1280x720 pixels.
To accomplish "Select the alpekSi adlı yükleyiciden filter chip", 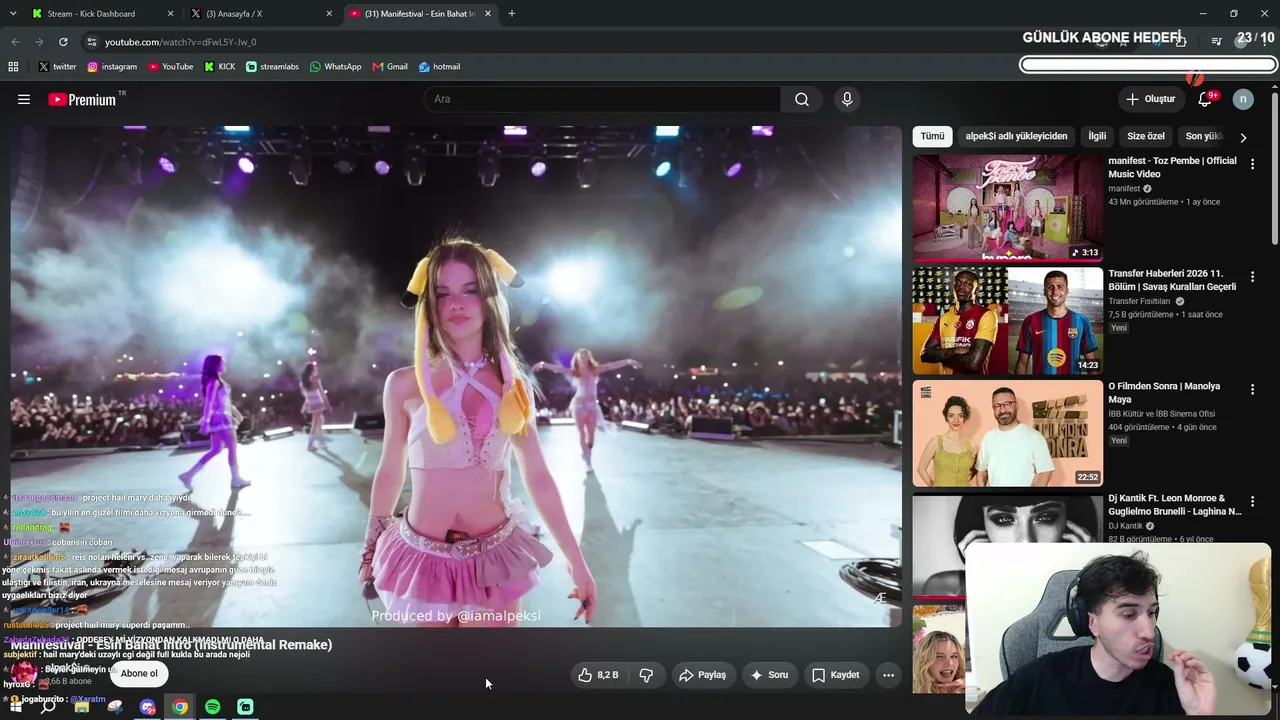I will point(1016,136).
